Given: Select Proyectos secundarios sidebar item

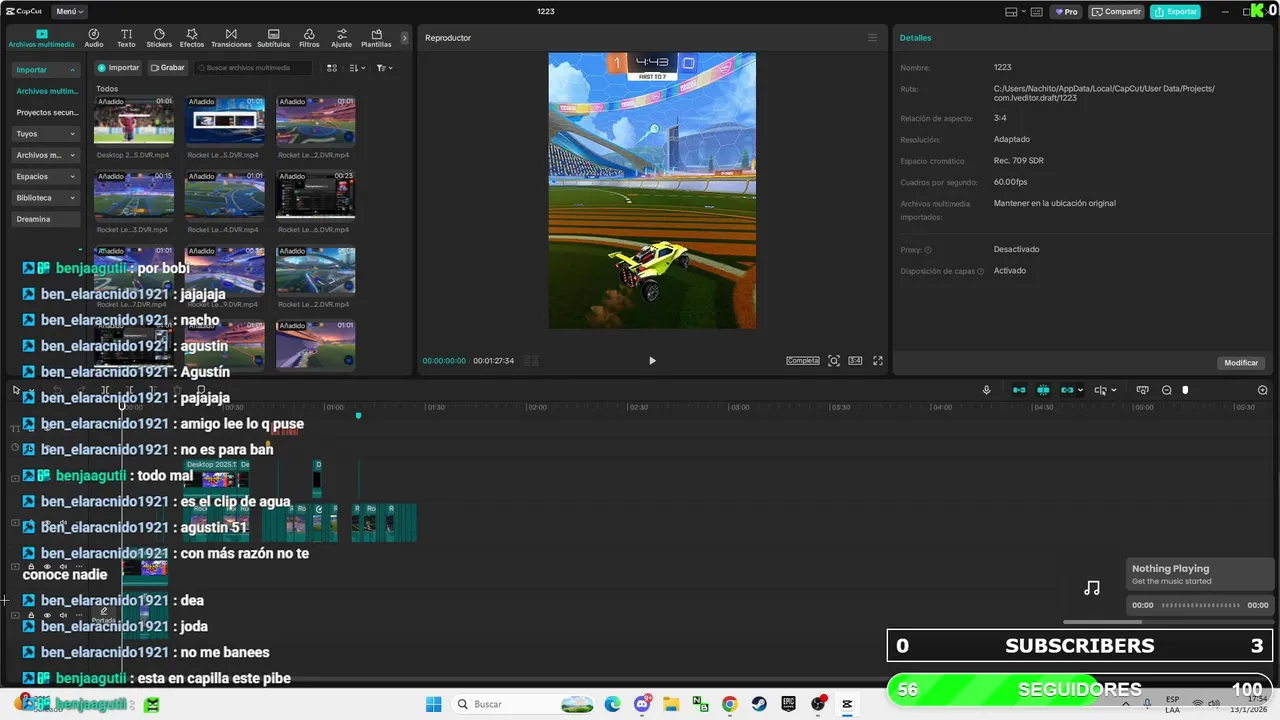Looking at the screenshot, I should (46, 113).
